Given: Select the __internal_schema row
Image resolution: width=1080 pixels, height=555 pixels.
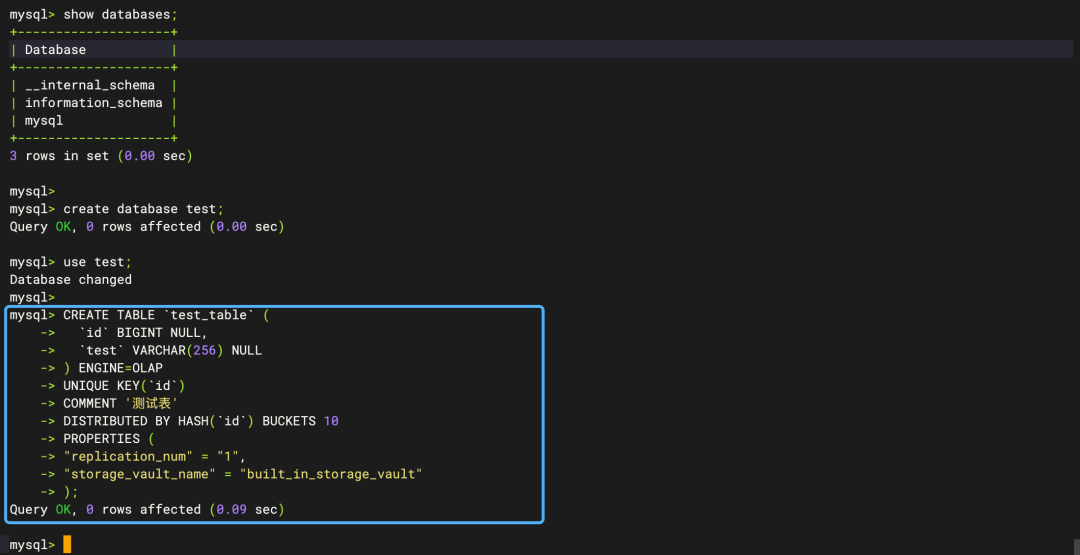Looking at the screenshot, I should (x=90, y=85).
